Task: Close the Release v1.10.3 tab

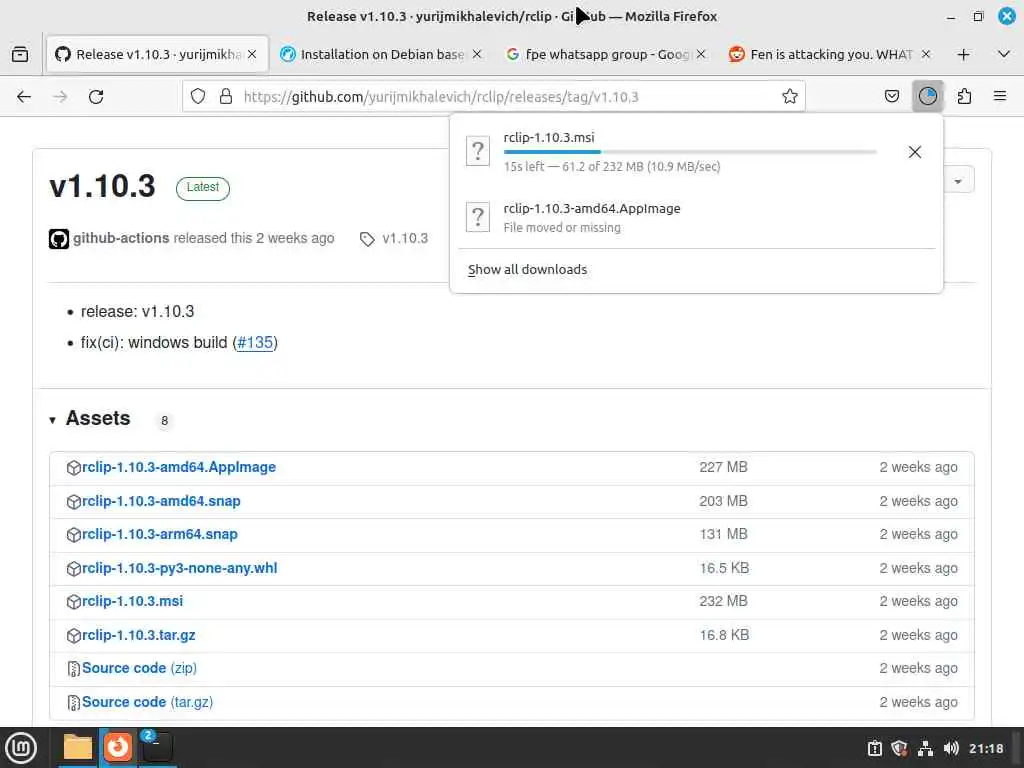Action: [x=252, y=54]
